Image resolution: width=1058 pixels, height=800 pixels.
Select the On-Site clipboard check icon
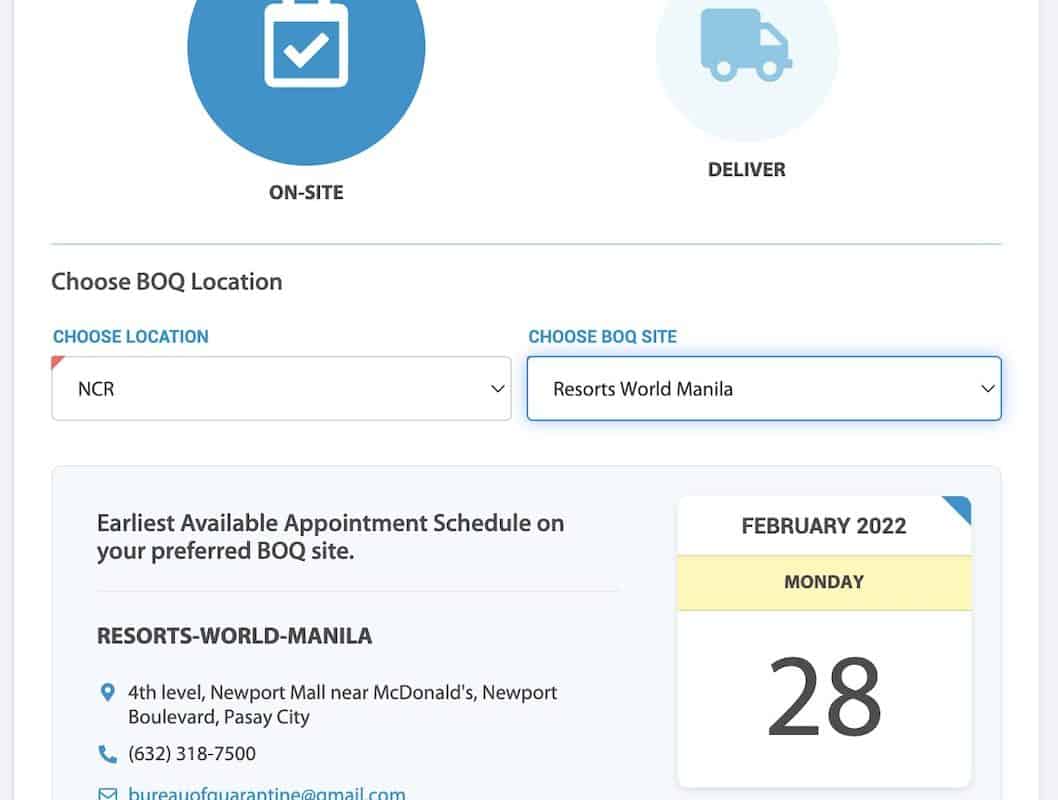306,44
